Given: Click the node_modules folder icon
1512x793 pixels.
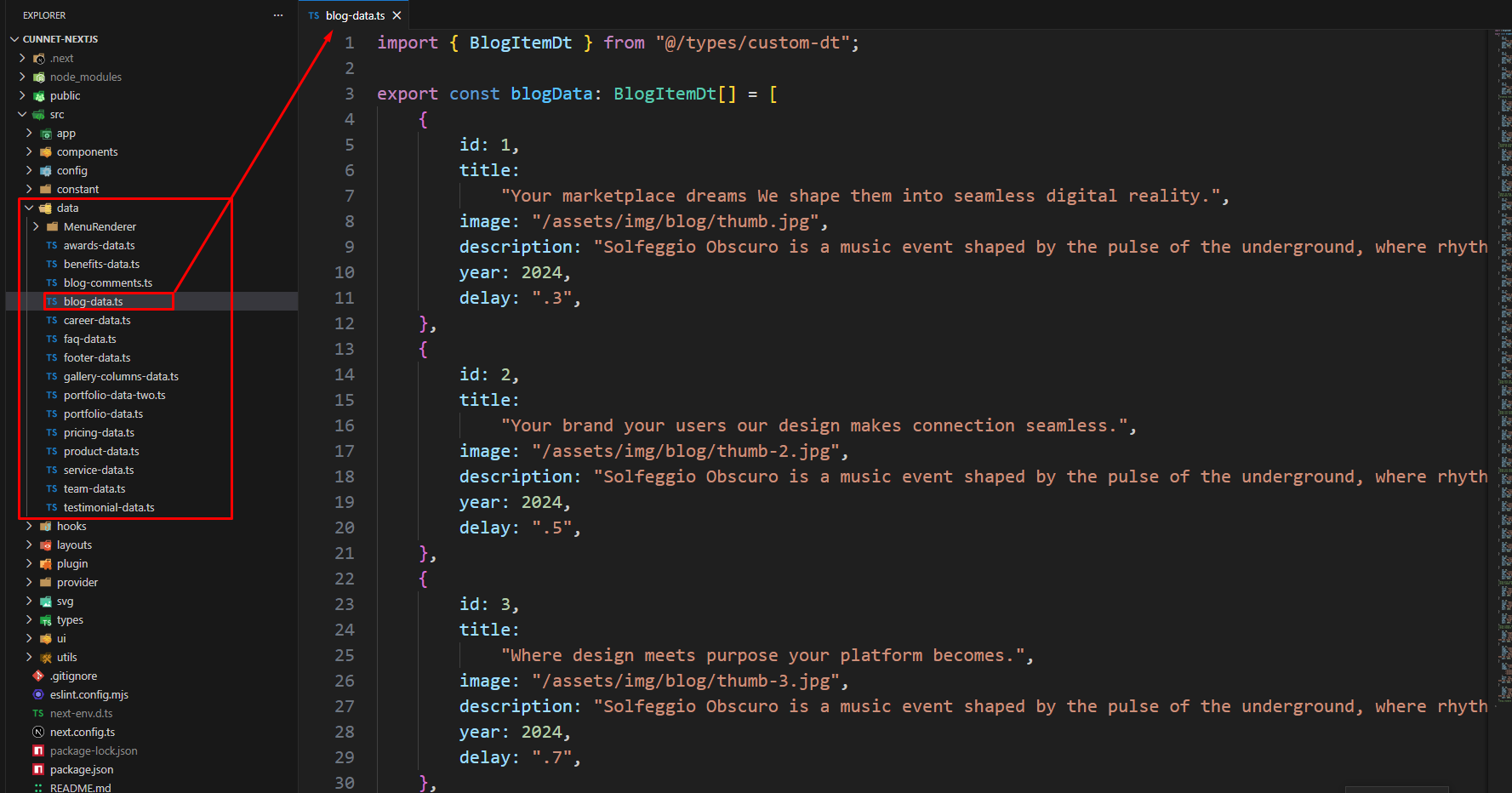Looking at the screenshot, I should (38, 77).
